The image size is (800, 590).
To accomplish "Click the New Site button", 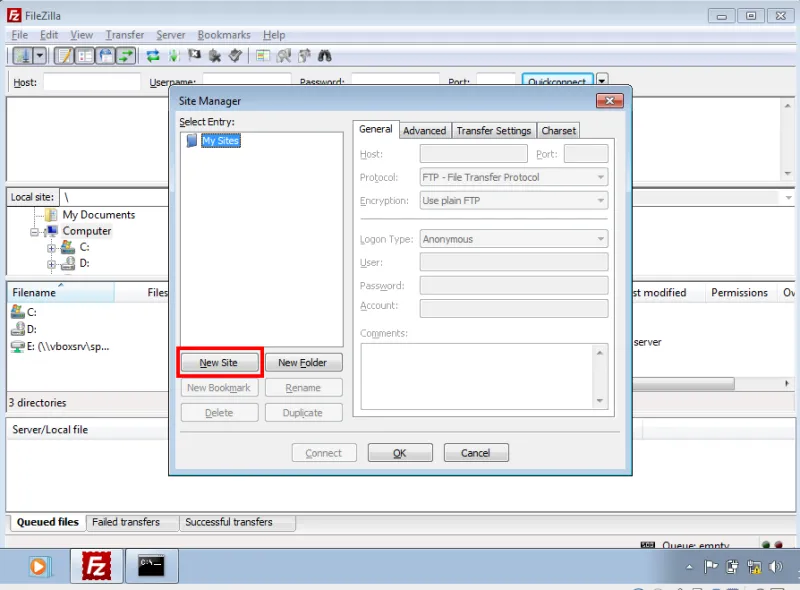I will pos(219,362).
